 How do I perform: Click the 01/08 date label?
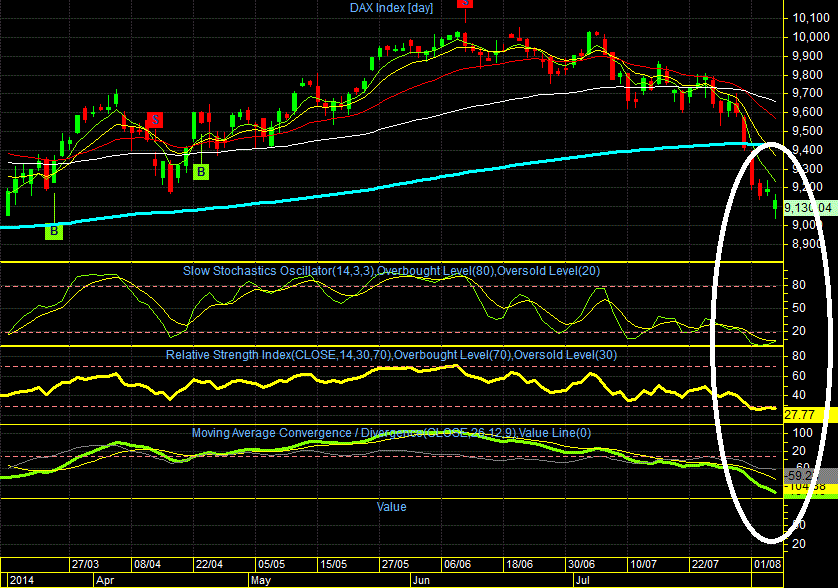pos(767,564)
